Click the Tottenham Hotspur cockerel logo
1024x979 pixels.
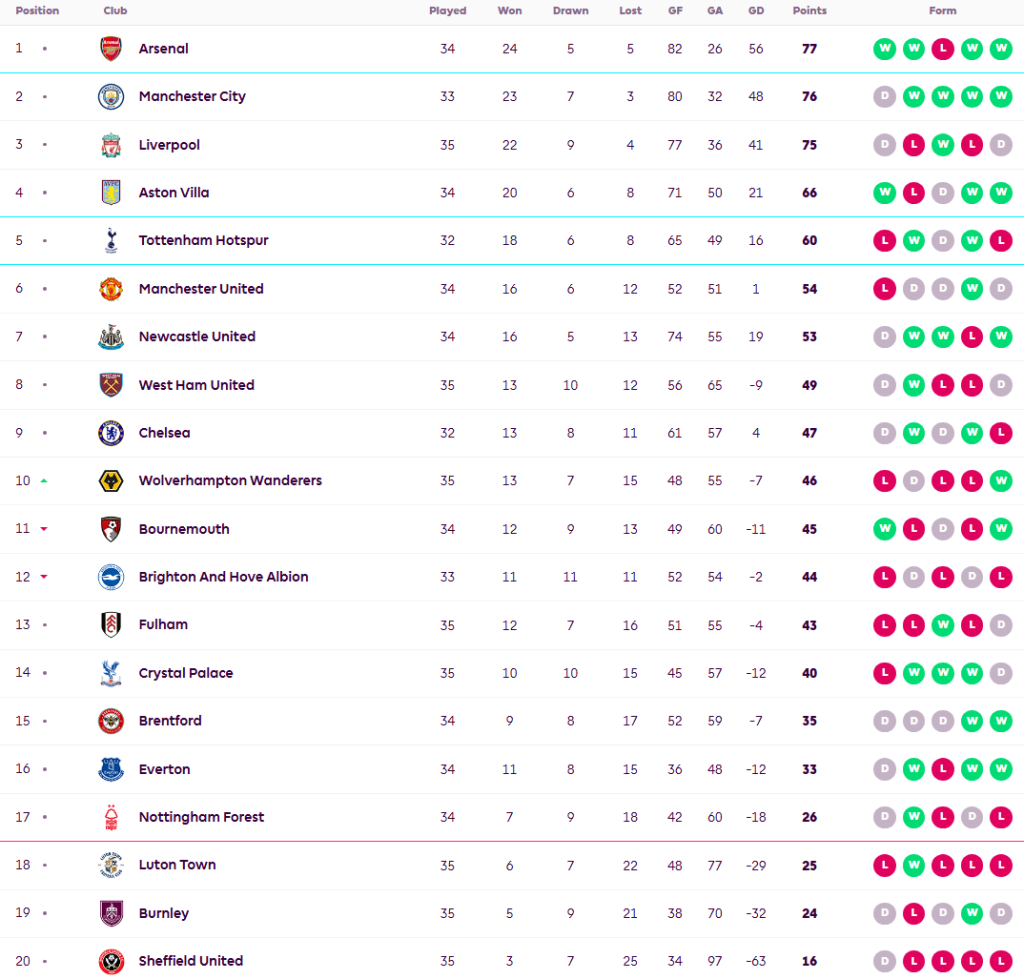click(x=111, y=241)
